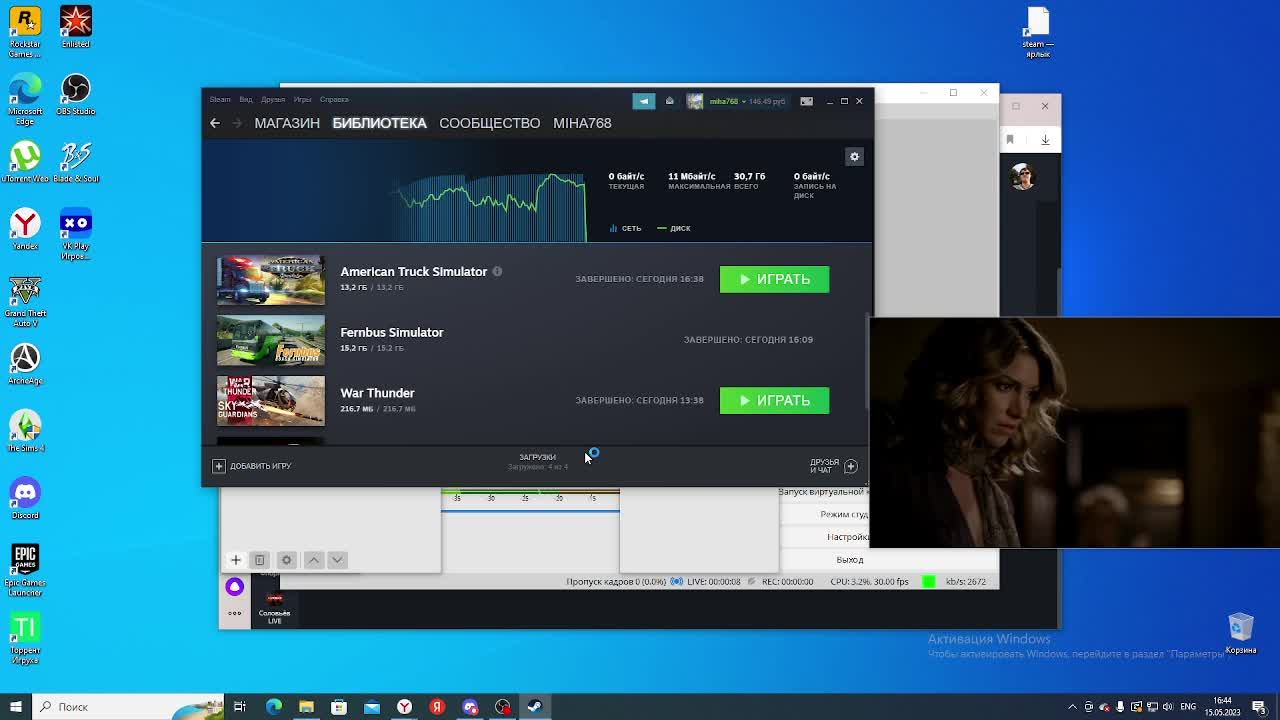The height and width of the screenshot is (720, 1280).
Task: Move OBS source up with arrow
Action: (x=313, y=560)
